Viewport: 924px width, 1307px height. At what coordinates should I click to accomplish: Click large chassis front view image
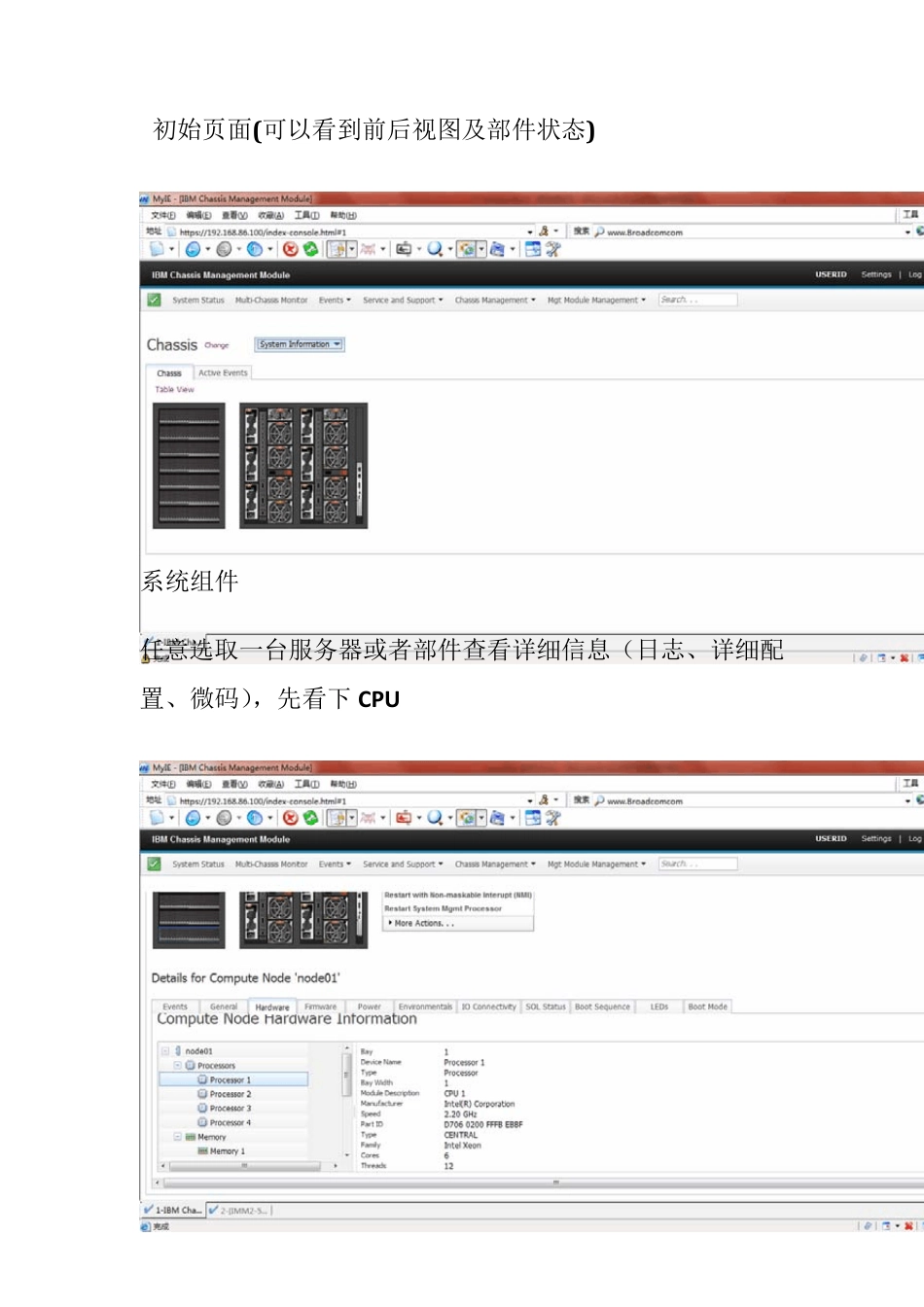tap(190, 466)
